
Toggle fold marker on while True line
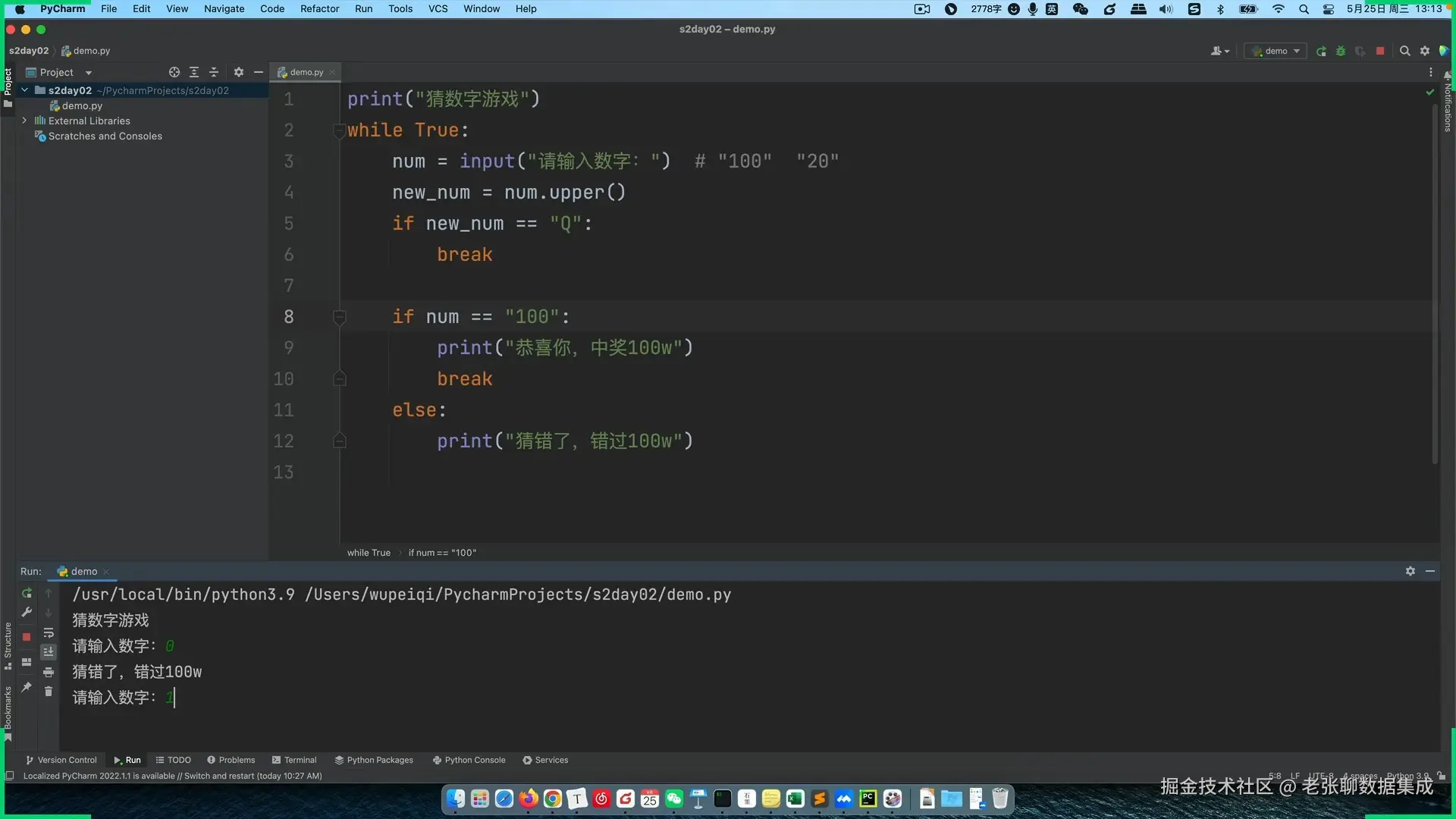339,131
